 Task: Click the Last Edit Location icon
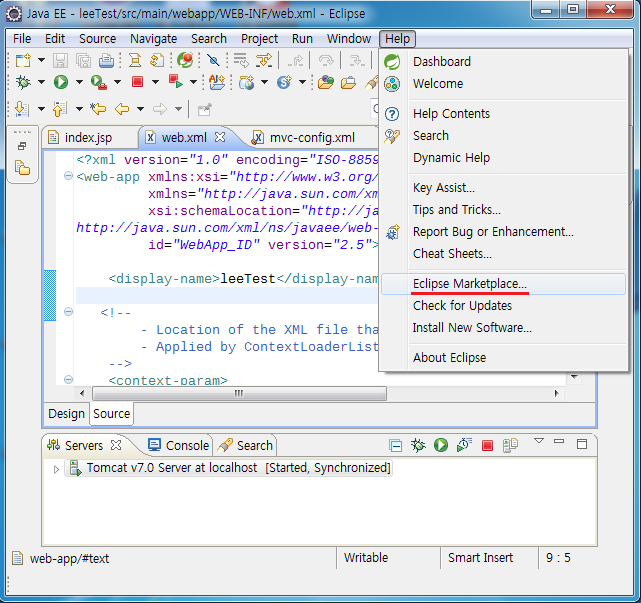click(98, 109)
